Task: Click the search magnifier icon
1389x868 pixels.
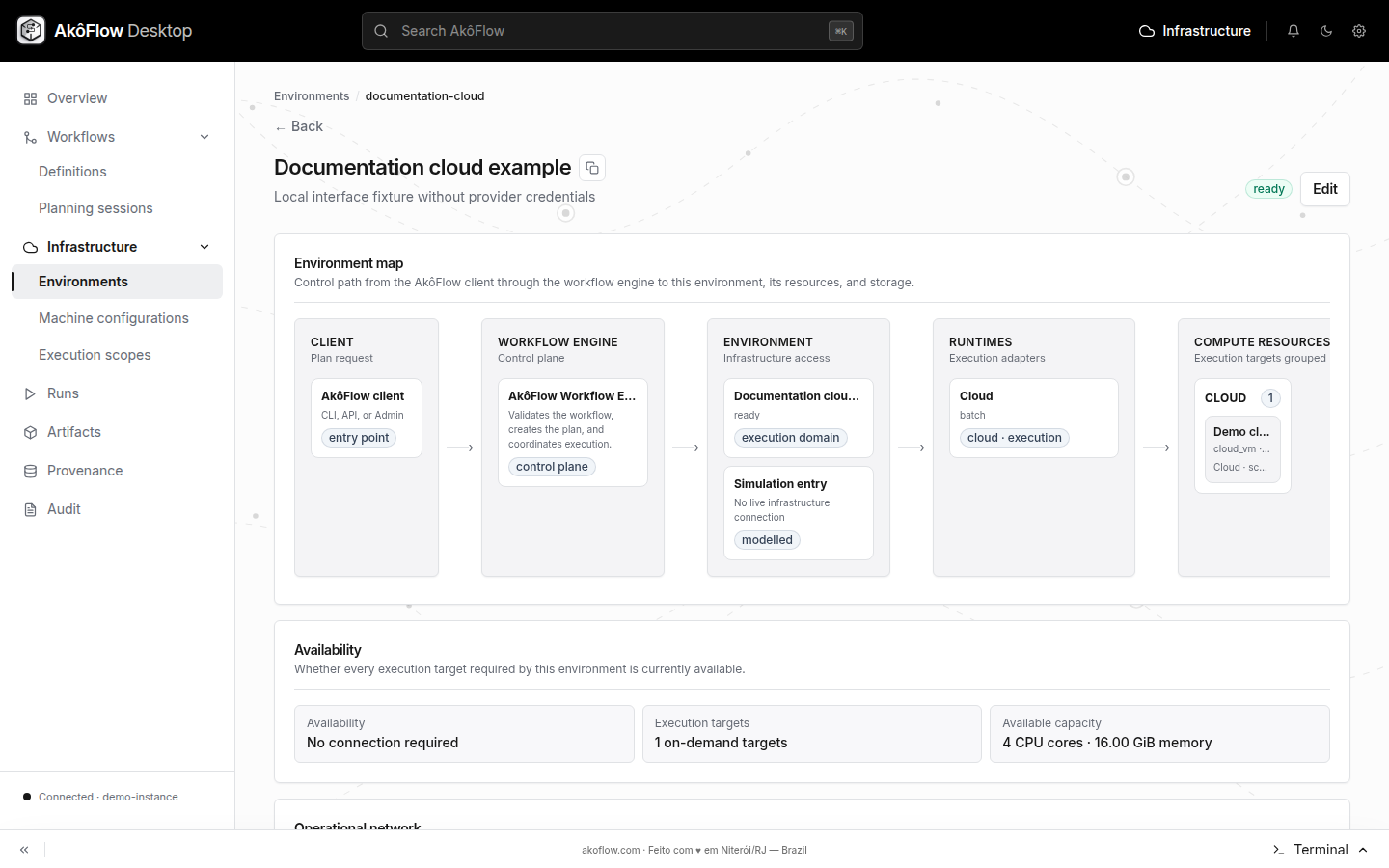Action: tap(381, 31)
